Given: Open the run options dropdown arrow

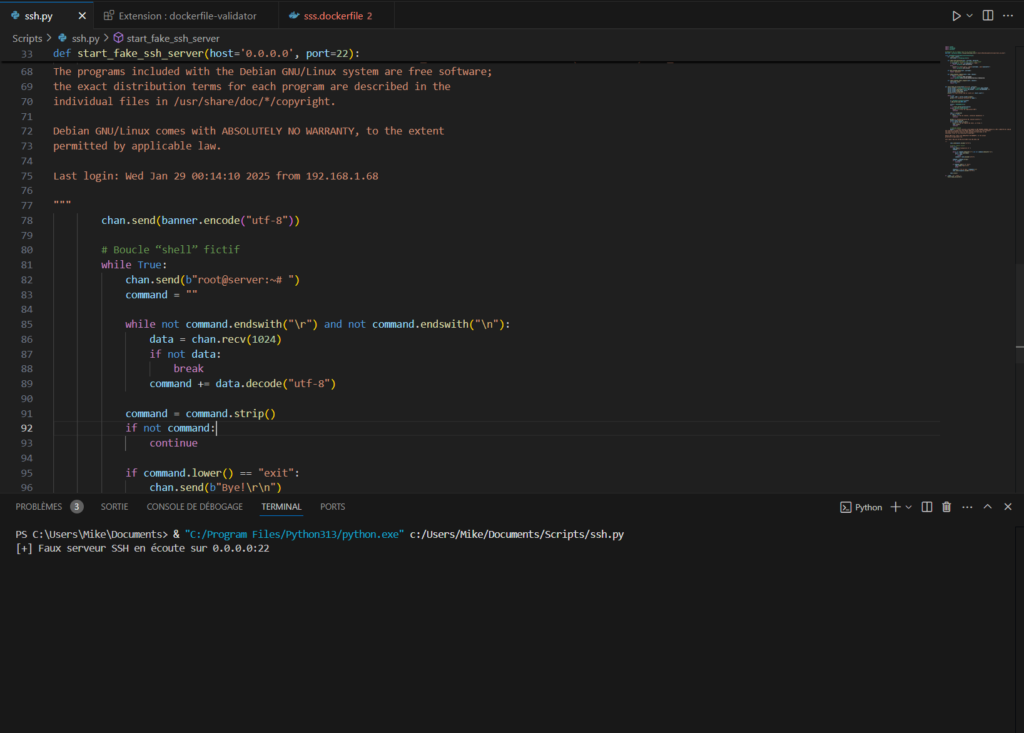Looking at the screenshot, I should tap(969, 16).
